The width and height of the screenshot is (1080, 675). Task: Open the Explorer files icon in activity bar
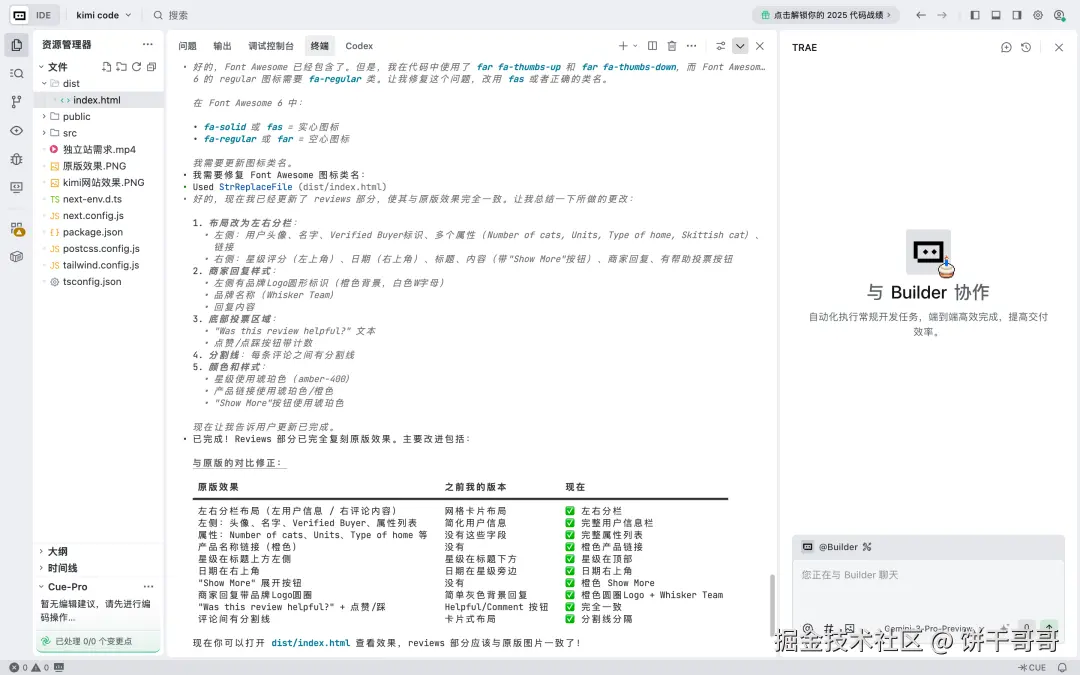click(x=17, y=45)
